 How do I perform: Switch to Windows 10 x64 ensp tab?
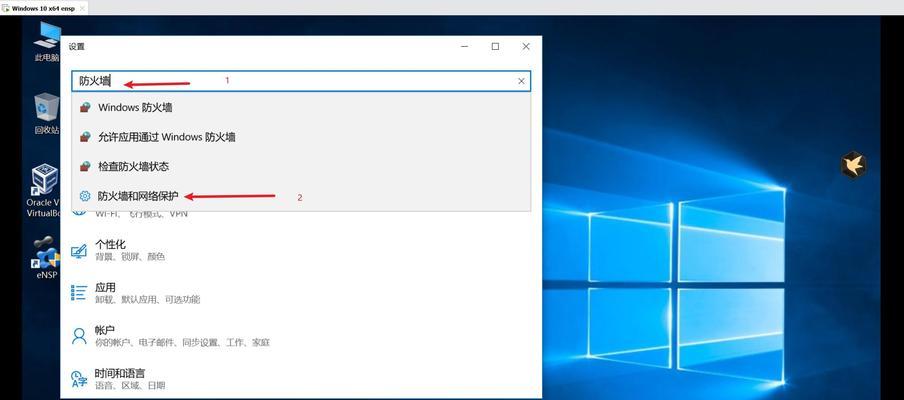pos(43,9)
